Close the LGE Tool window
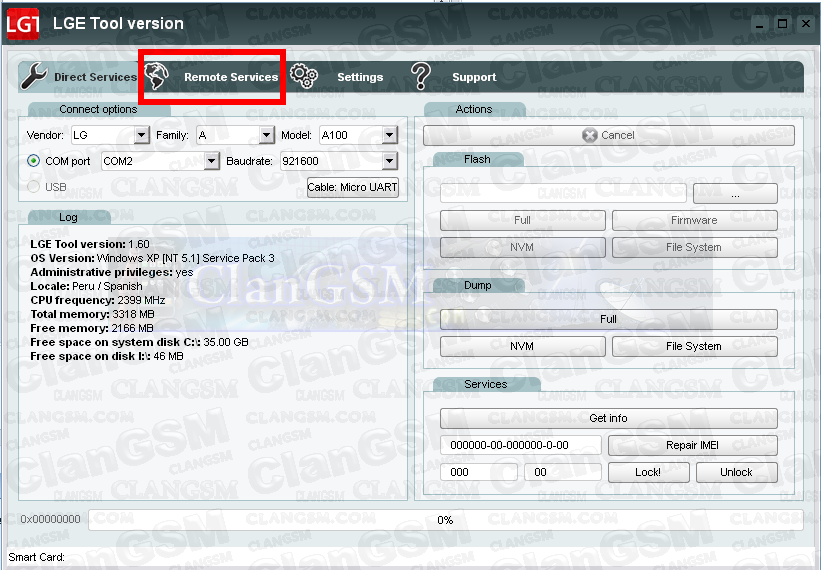The height and width of the screenshot is (570, 821). click(806, 24)
